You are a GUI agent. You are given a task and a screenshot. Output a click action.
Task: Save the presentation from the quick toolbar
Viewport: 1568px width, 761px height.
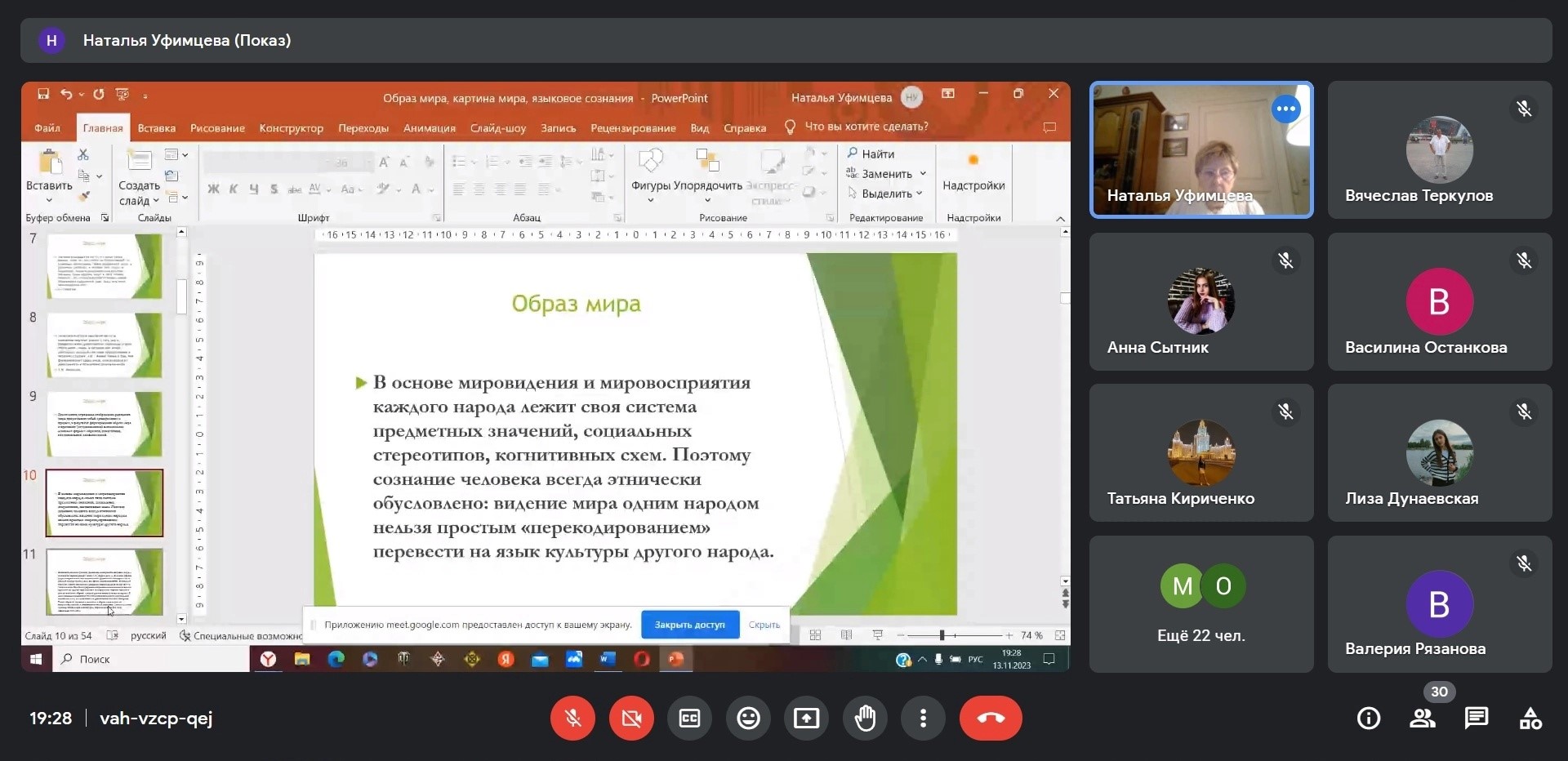(x=43, y=94)
